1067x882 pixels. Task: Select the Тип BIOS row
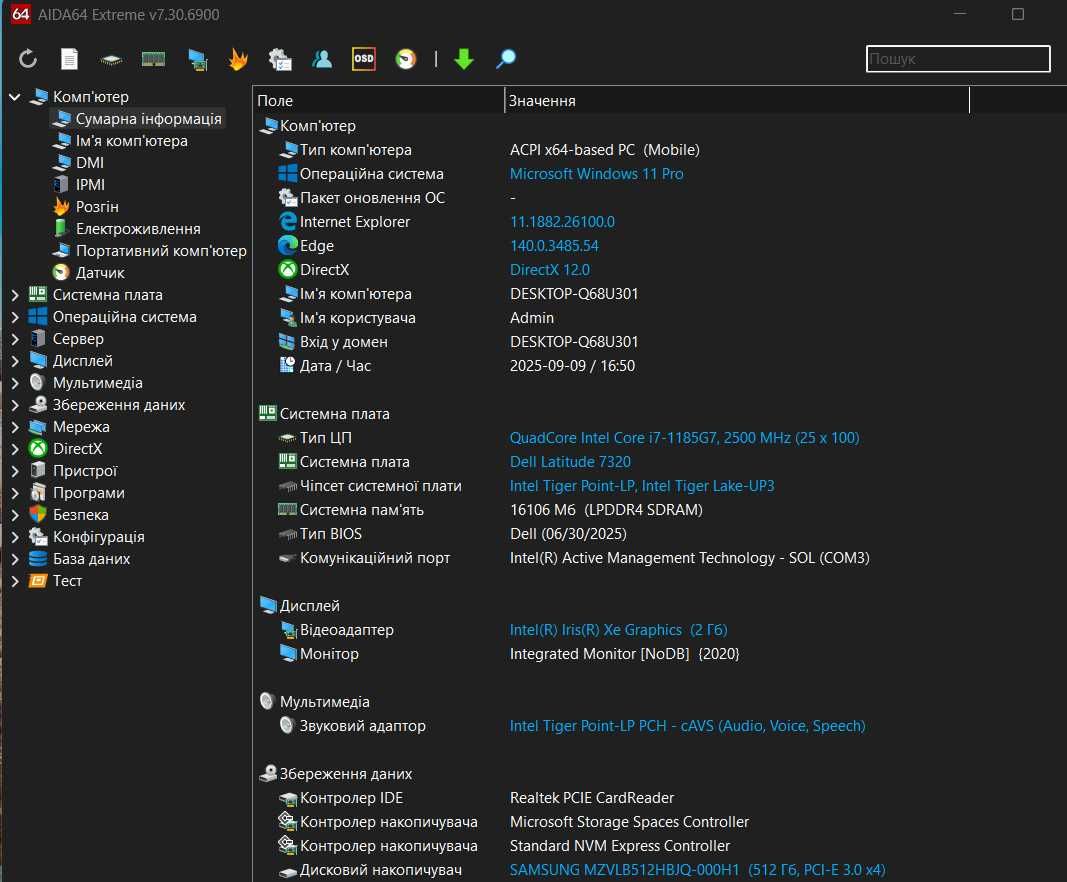tap(610, 534)
